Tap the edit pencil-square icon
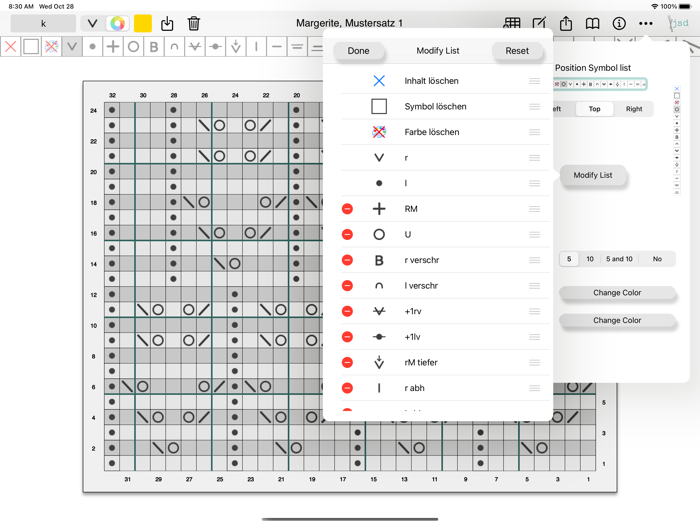The image size is (700, 525). (x=539, y=23)
